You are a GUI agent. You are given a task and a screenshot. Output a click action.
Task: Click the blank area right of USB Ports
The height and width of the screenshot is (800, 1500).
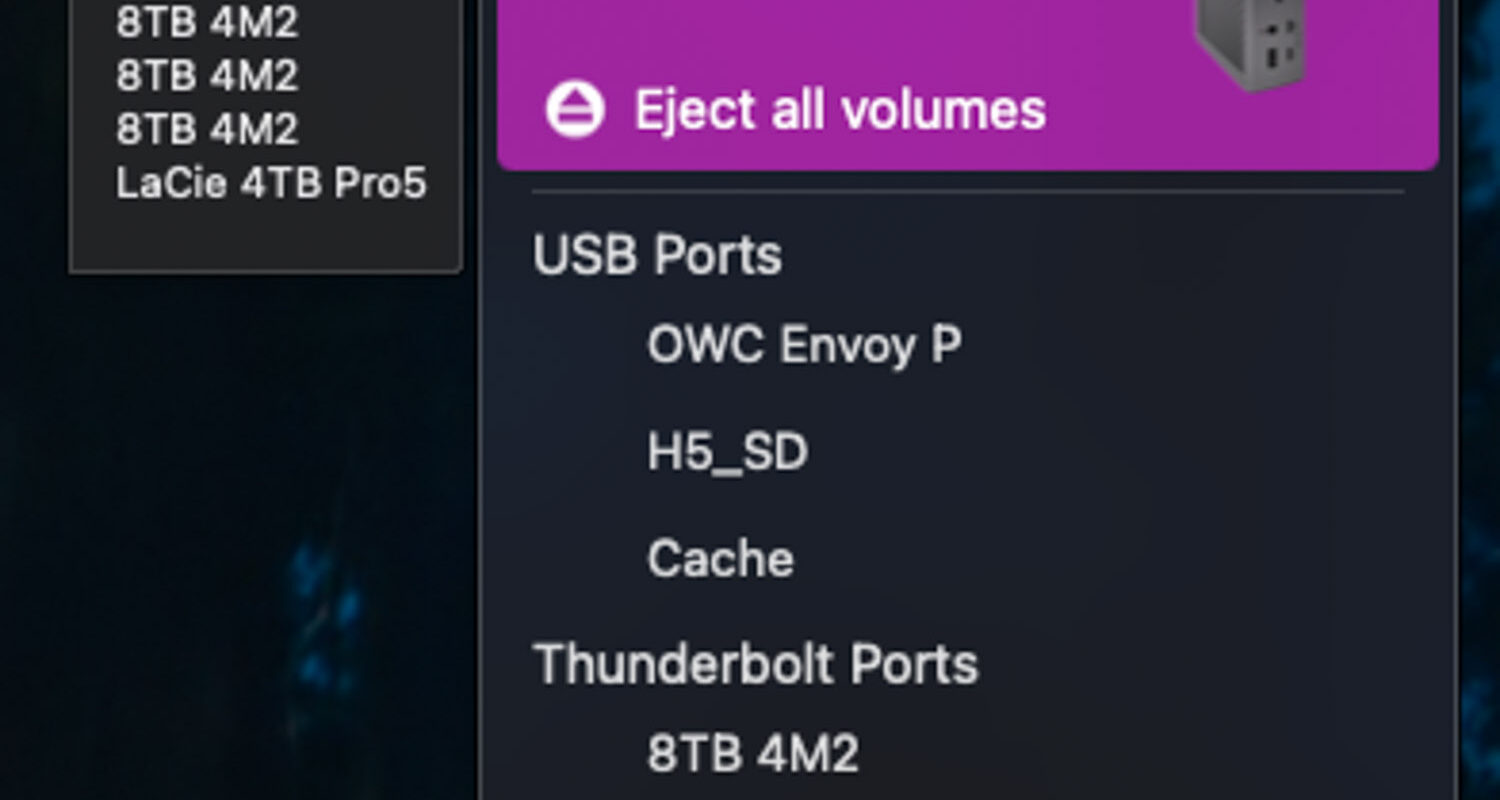coord(1100,255)
